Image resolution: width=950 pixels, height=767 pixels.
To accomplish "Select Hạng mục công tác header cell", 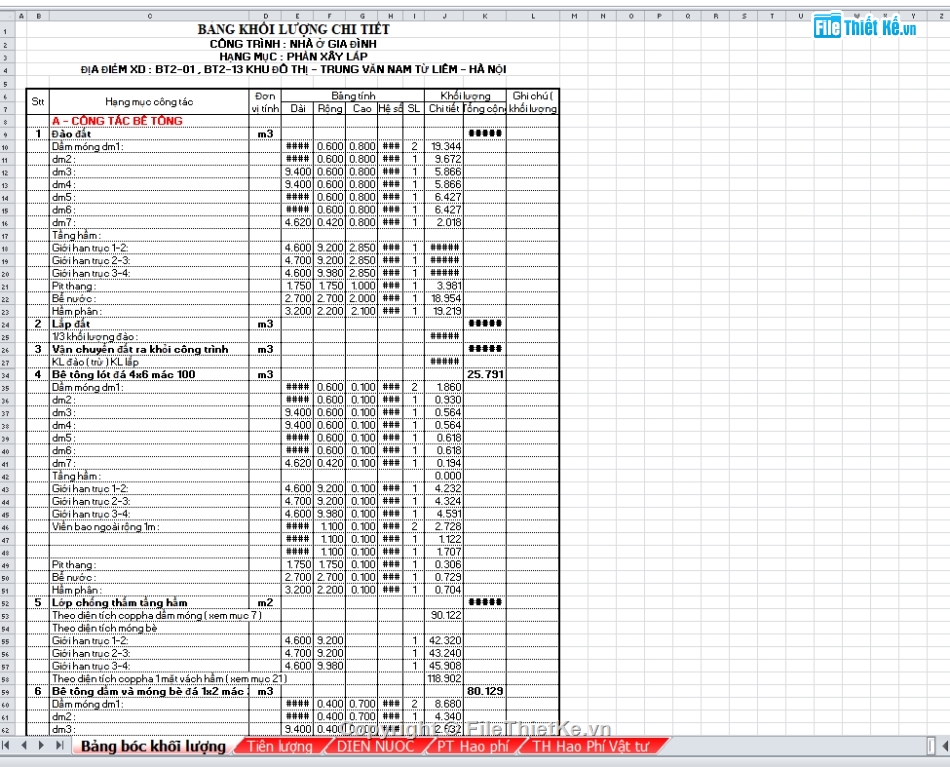I will click(149, 102).
